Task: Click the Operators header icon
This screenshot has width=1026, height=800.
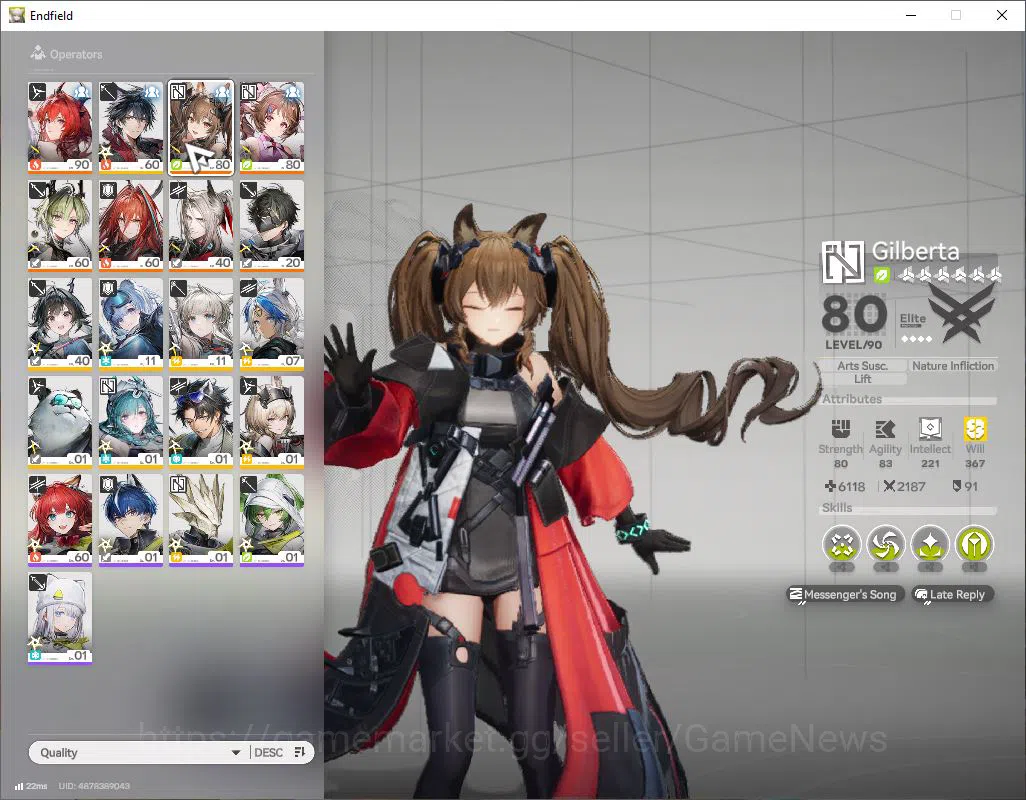Action: [x=38, y=53]
